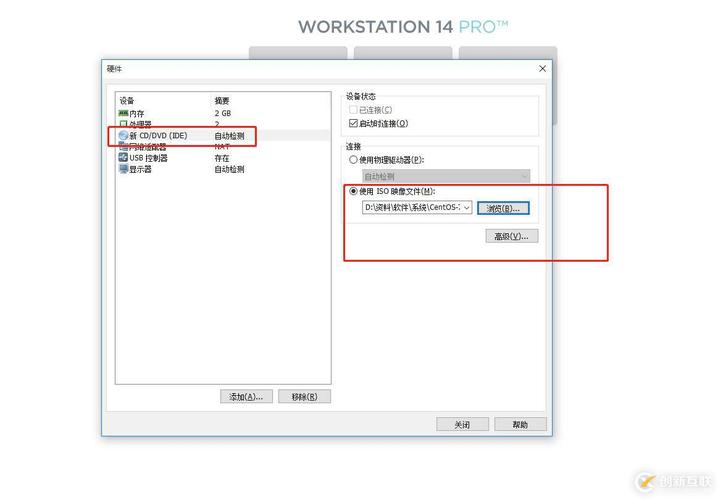
Task: Choose 使用 ISO 映像文件(M) radio option
Action: coord(353,191)
